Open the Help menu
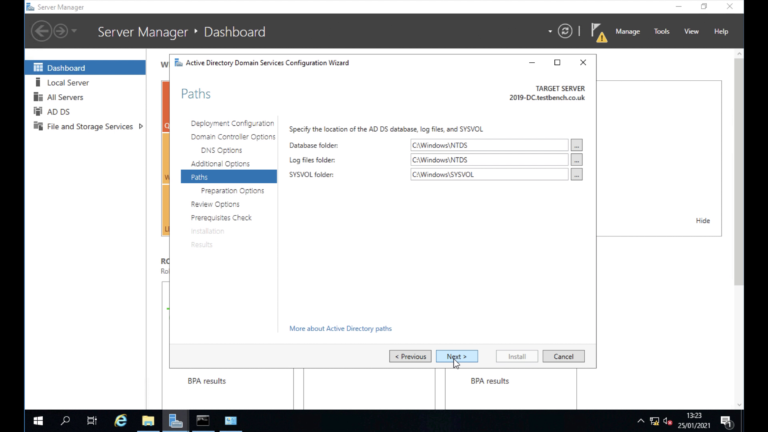Image resolution: width=768 pixels, height=432 pixels. click(721, 31)
